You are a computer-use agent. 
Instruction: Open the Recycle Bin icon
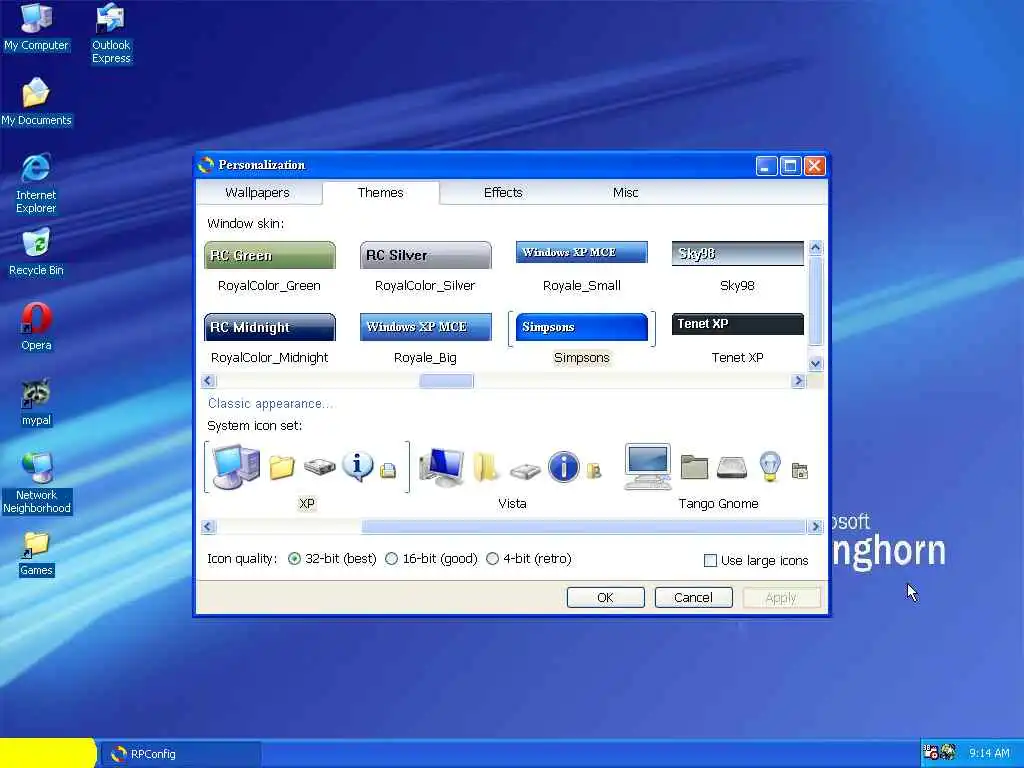click(36, 253)
